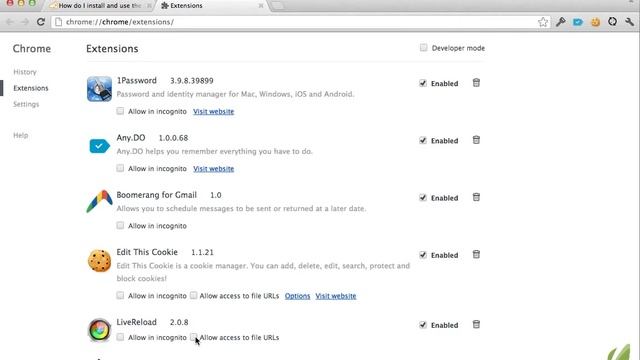
Task: Click the LiveReload extension name
Action: point(136,322)
